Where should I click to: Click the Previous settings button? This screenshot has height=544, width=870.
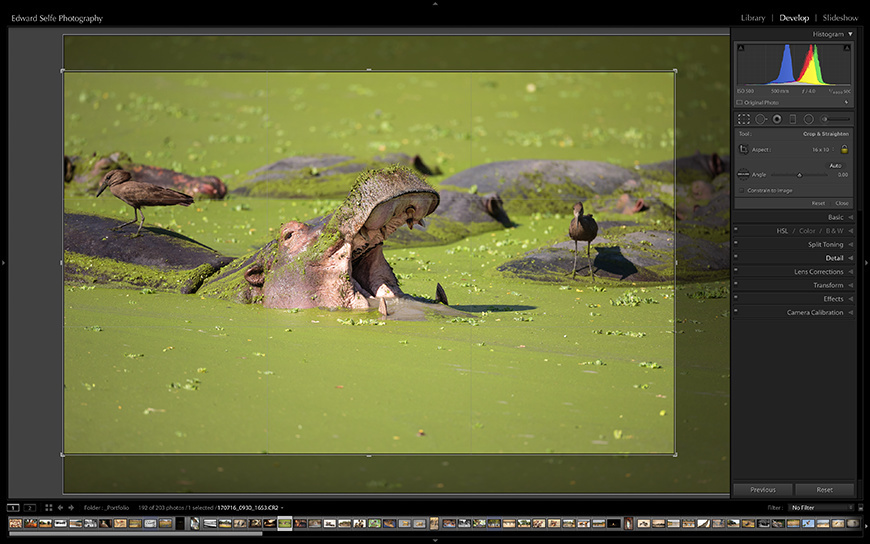[x=763, y=490]
